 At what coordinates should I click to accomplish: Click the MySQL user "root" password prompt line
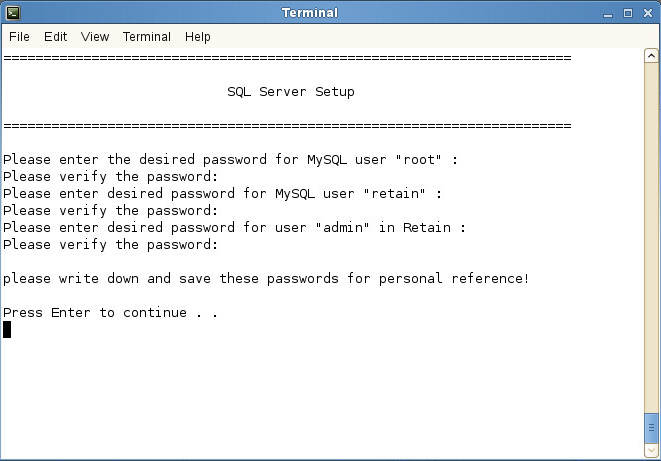(x=230, y=160)
